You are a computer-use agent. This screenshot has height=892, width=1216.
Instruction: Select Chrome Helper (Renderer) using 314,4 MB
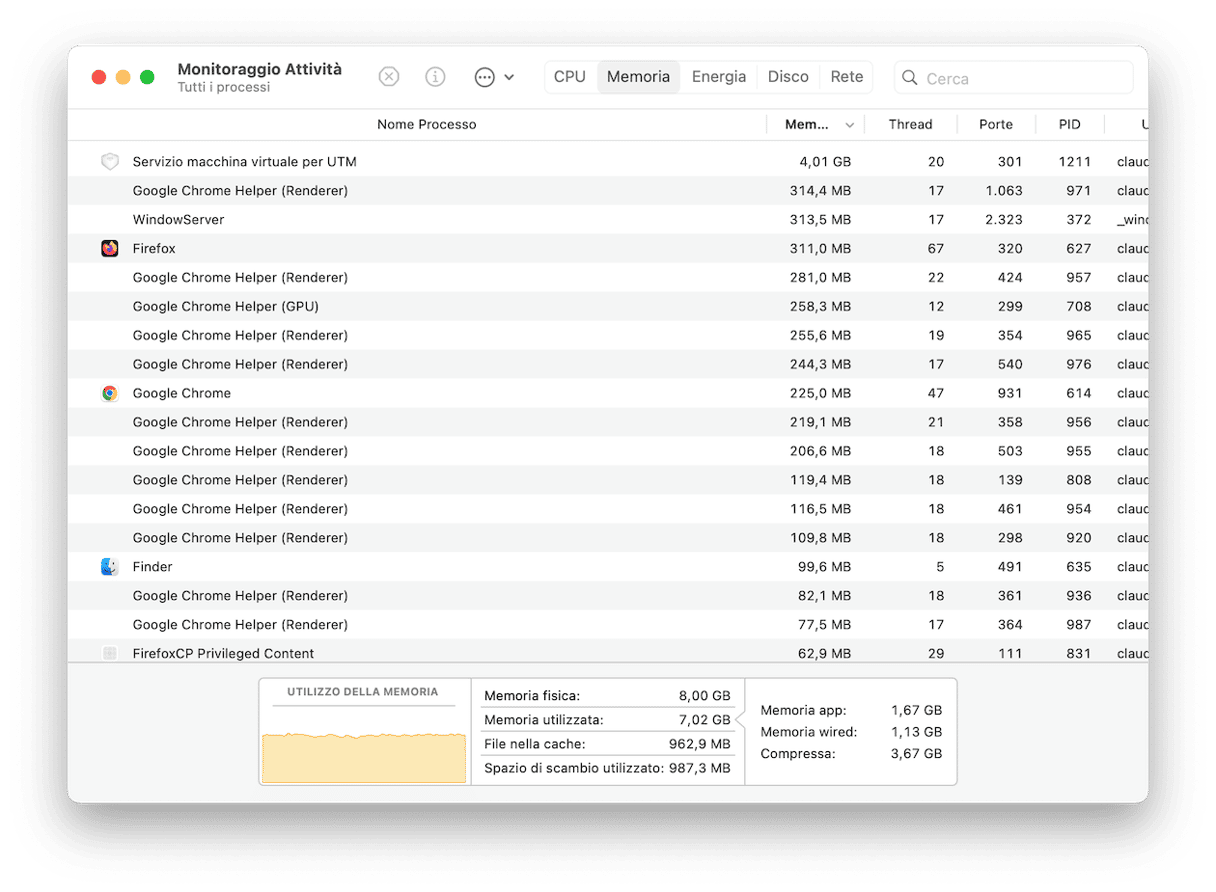[608, 191]
